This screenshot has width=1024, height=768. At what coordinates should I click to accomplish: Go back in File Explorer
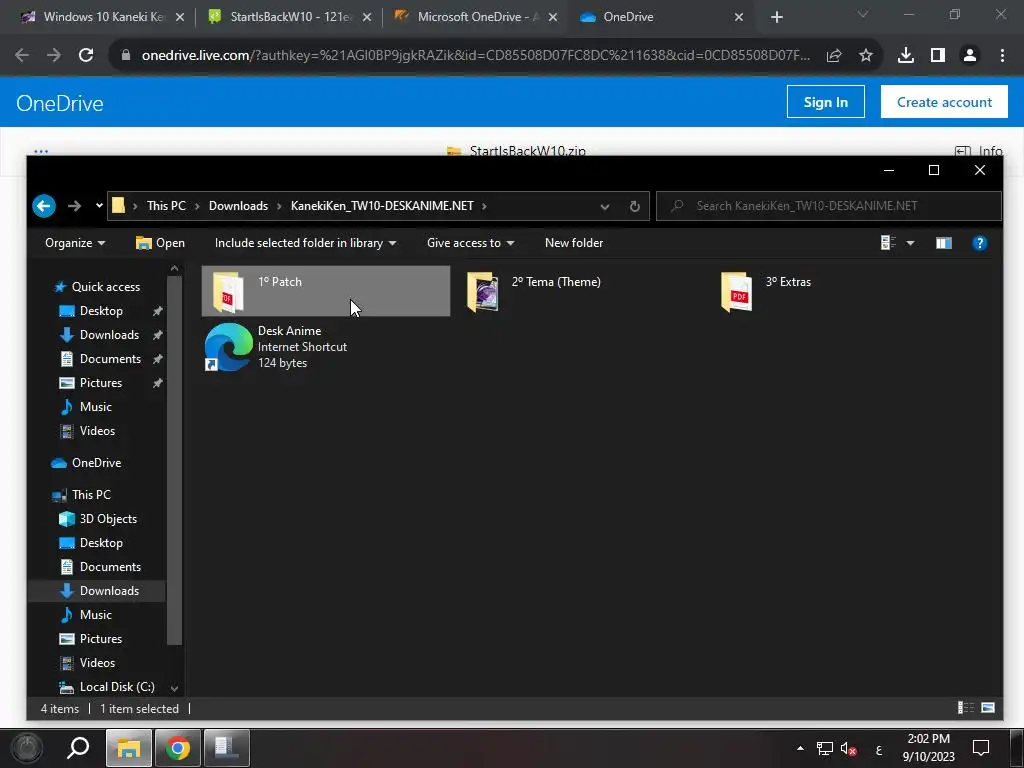(44, 206)
